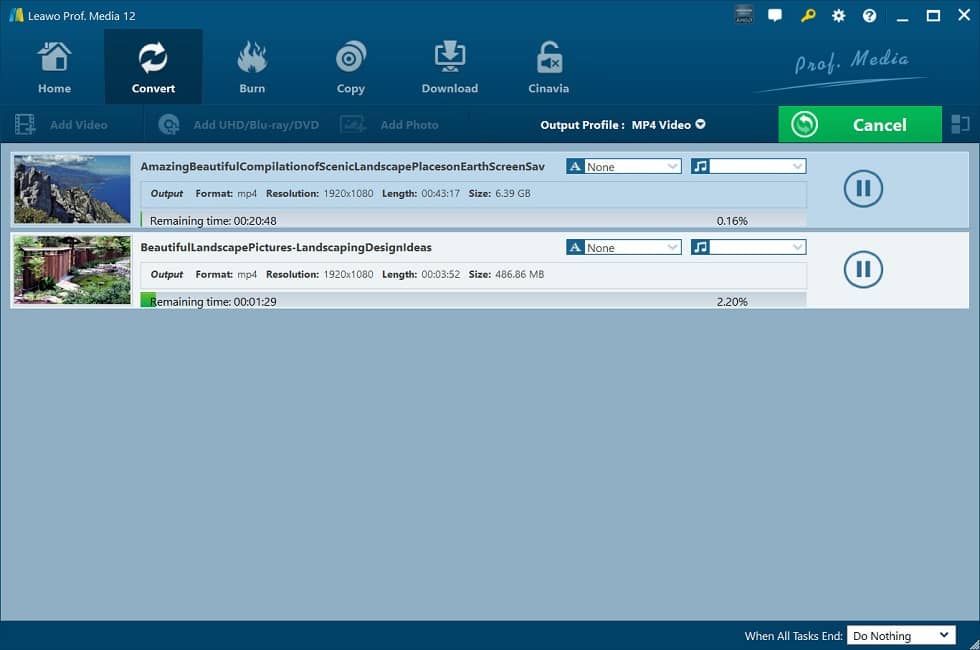The height and width of the screenshot is (650, 980).
Task: Toggle the layout panel icon beside Cancel
Action: (x=960, y=124)
